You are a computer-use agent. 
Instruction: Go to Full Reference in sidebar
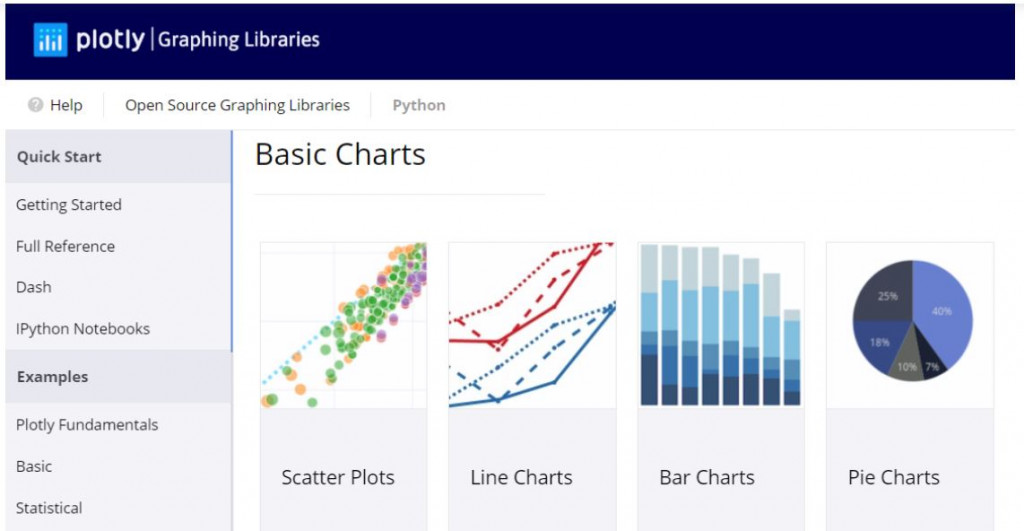tap(65, 246)
